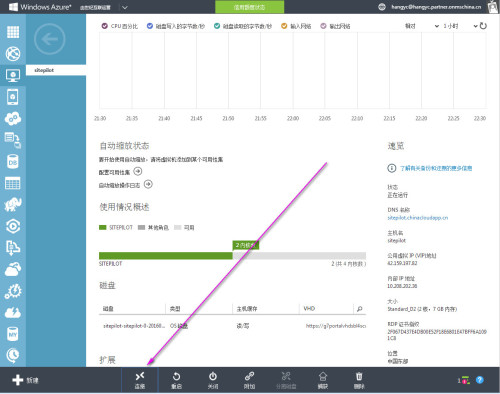Open the MySQL database MY icon
Viewport: 500px width, 394px height.
(x=13, y=334)
